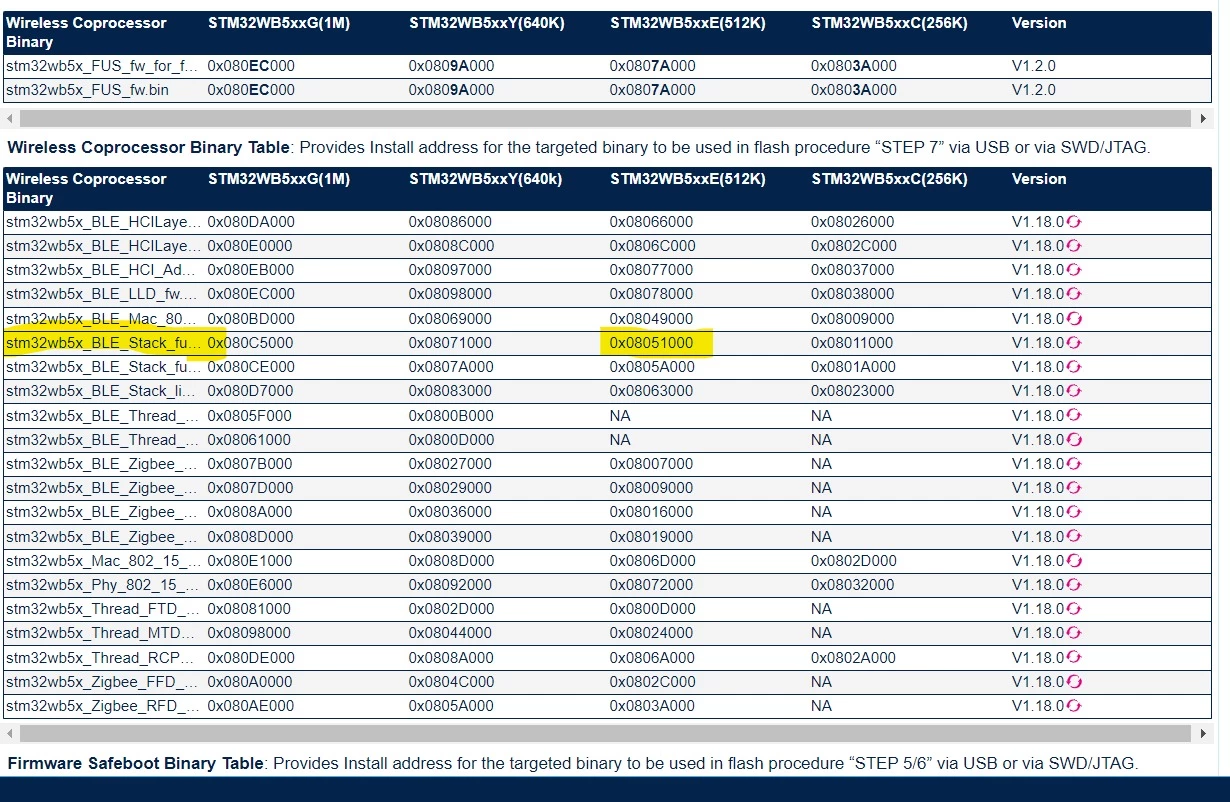
Task: Click left arrow of coprocessor binary table scrollbar
Action: point(9,734)
